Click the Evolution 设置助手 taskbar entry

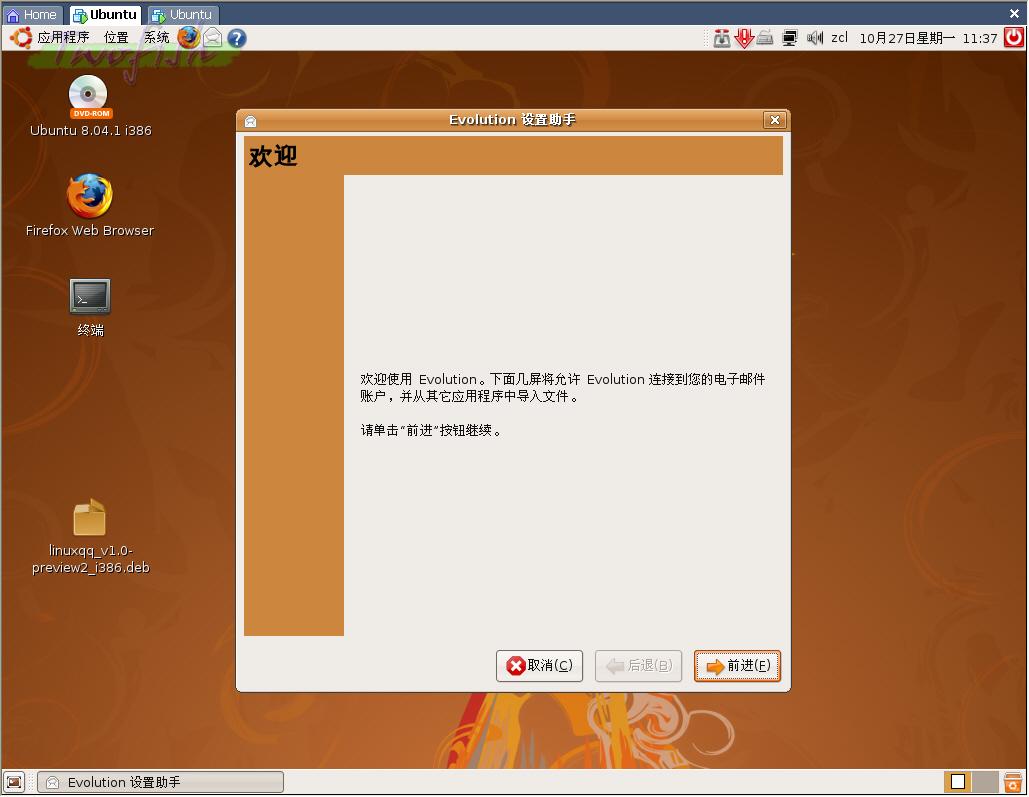click(161, 782)
